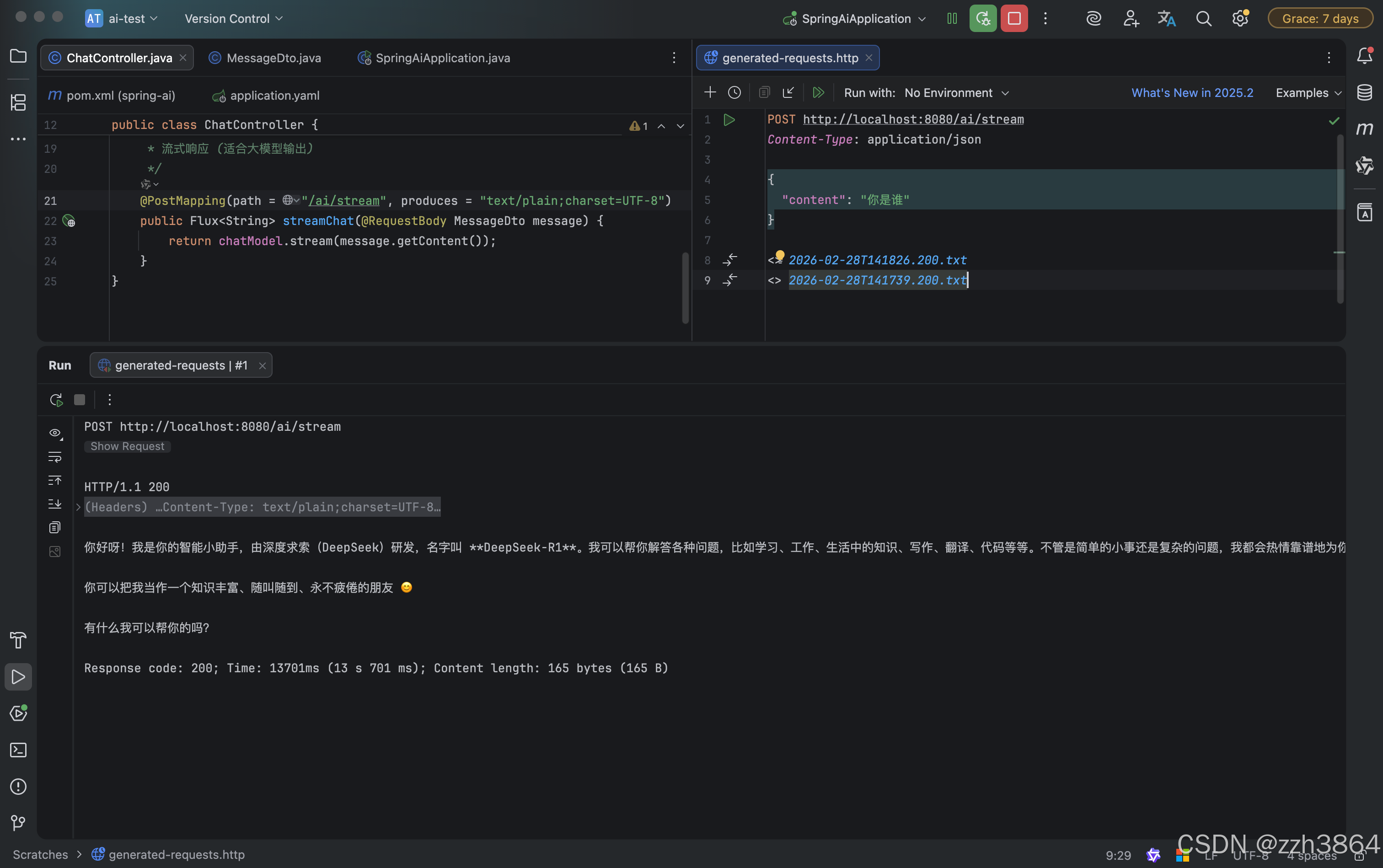The width and height of the screenshot is (1383, 868).
Task: Toggle soft-wrap in response output
Action: tap(55, 457)
